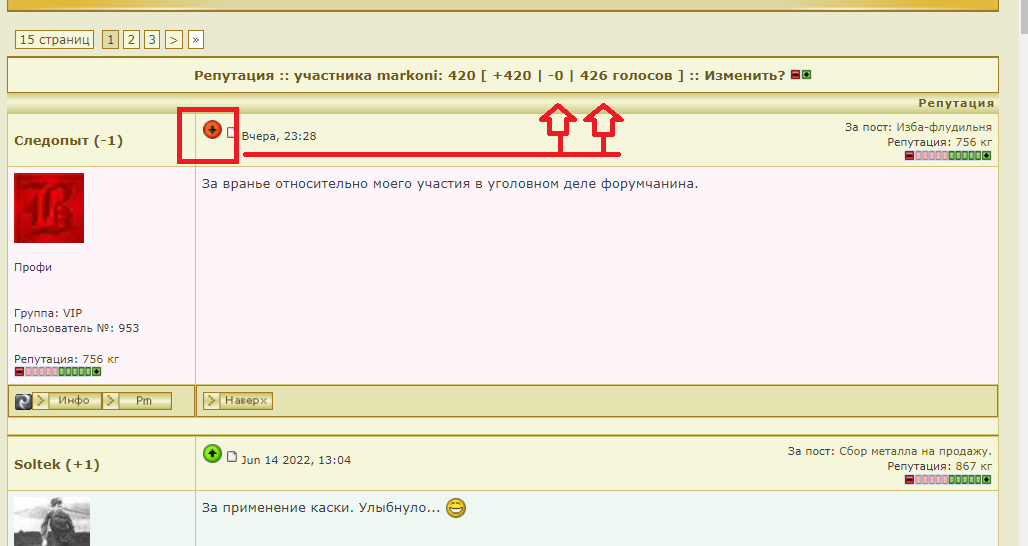Open the Изба-флудильня post link
The height and width of the screenshot is (546, 1028).
[x=943, y=127]
